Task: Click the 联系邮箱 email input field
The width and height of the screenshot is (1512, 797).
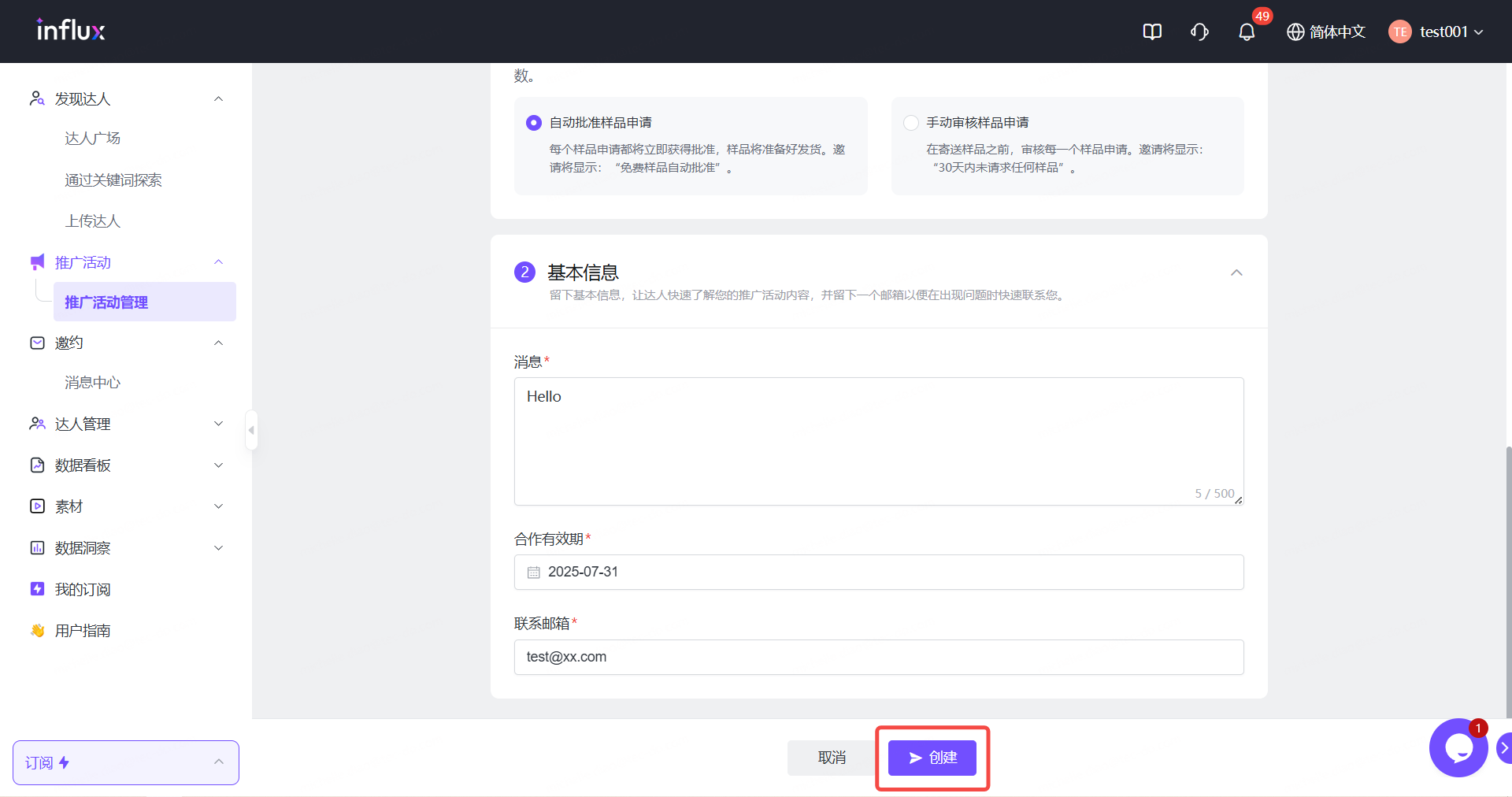Action: [878, 657]
